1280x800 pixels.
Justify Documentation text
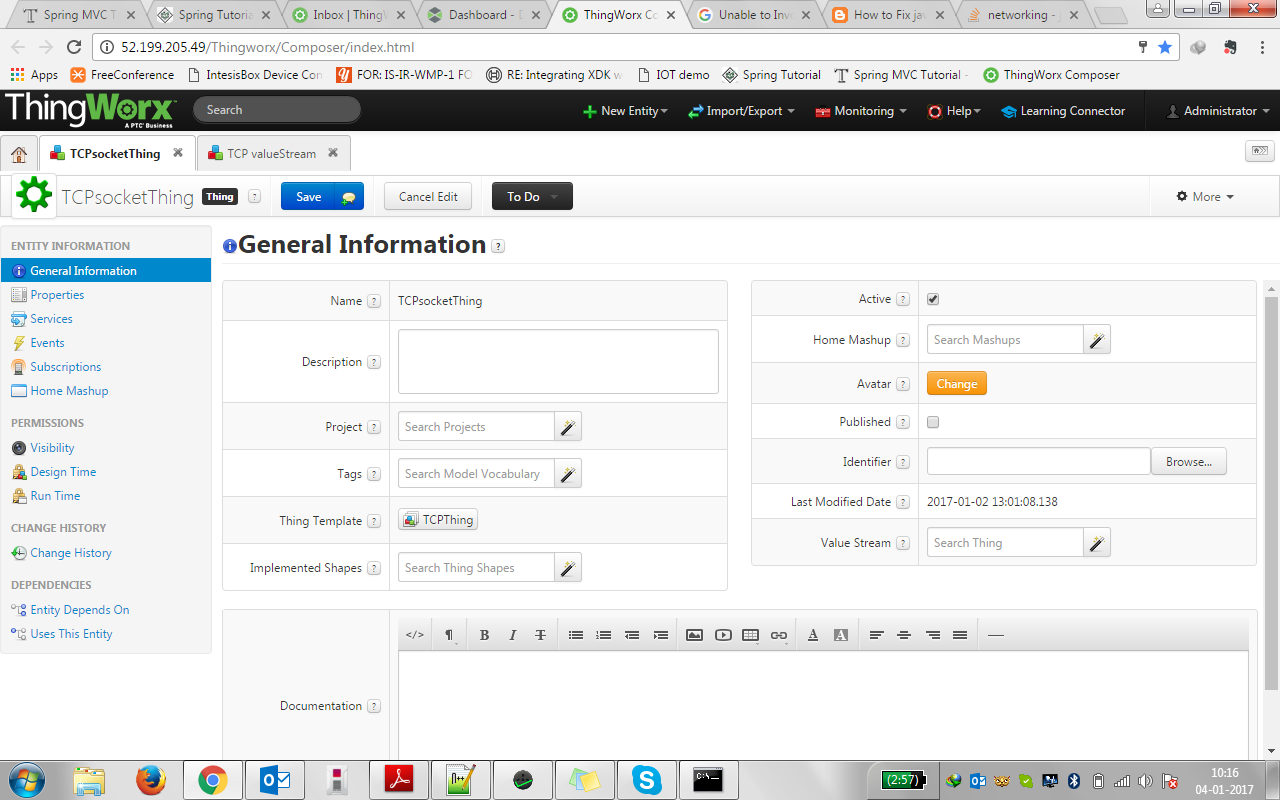click(960, 635)
